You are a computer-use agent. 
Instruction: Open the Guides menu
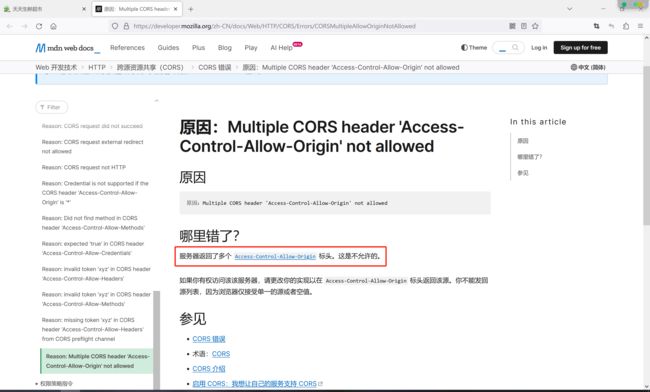click(x=168, y=48)
